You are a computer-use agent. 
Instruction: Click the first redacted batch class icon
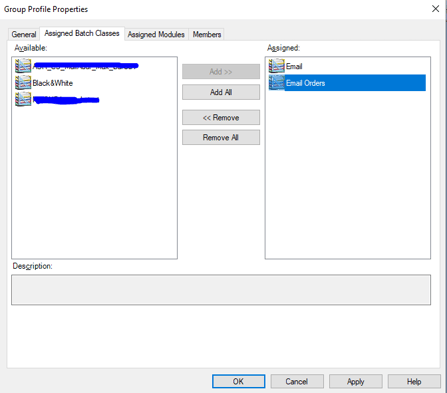pyautogui.click(x=23, y=66)
